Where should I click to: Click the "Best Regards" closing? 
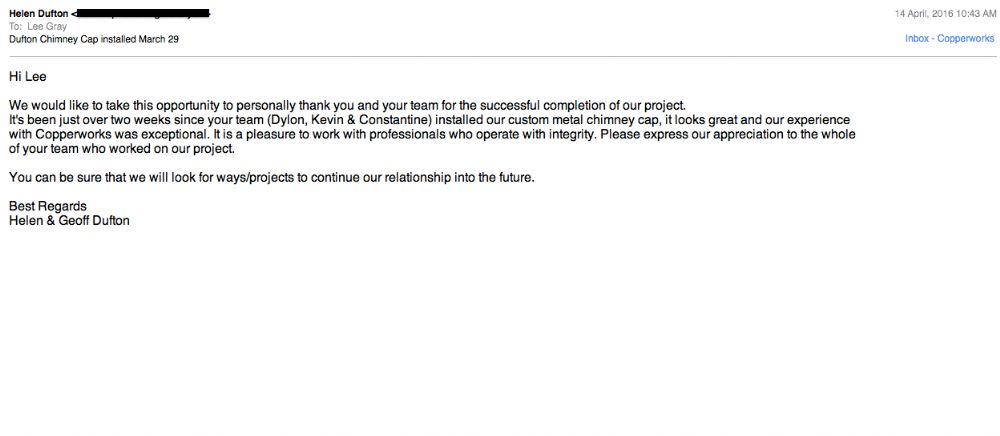pos(47,207)
